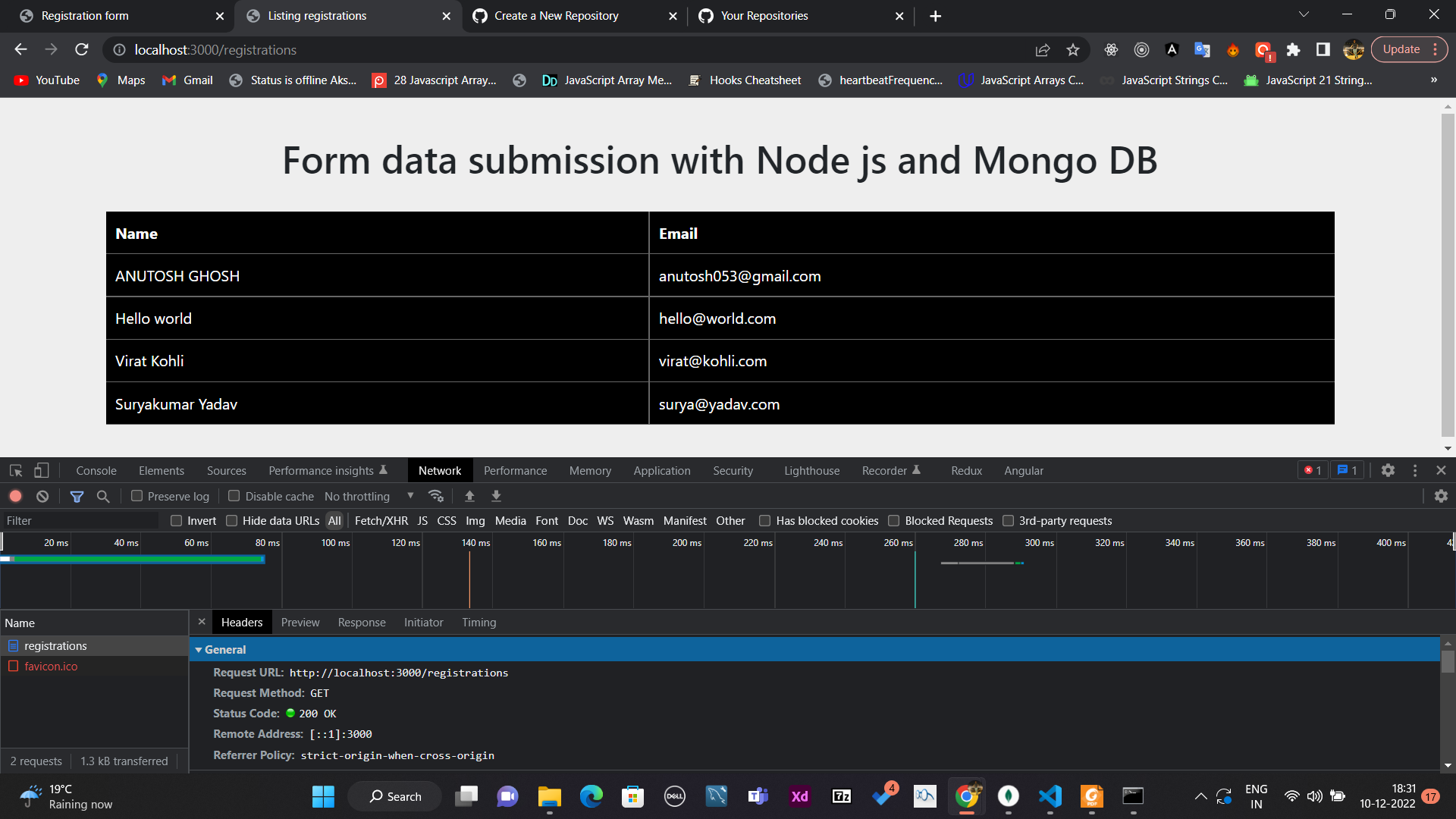
Task: Select favicon.ico in the requests list
Action: [51, 666]
